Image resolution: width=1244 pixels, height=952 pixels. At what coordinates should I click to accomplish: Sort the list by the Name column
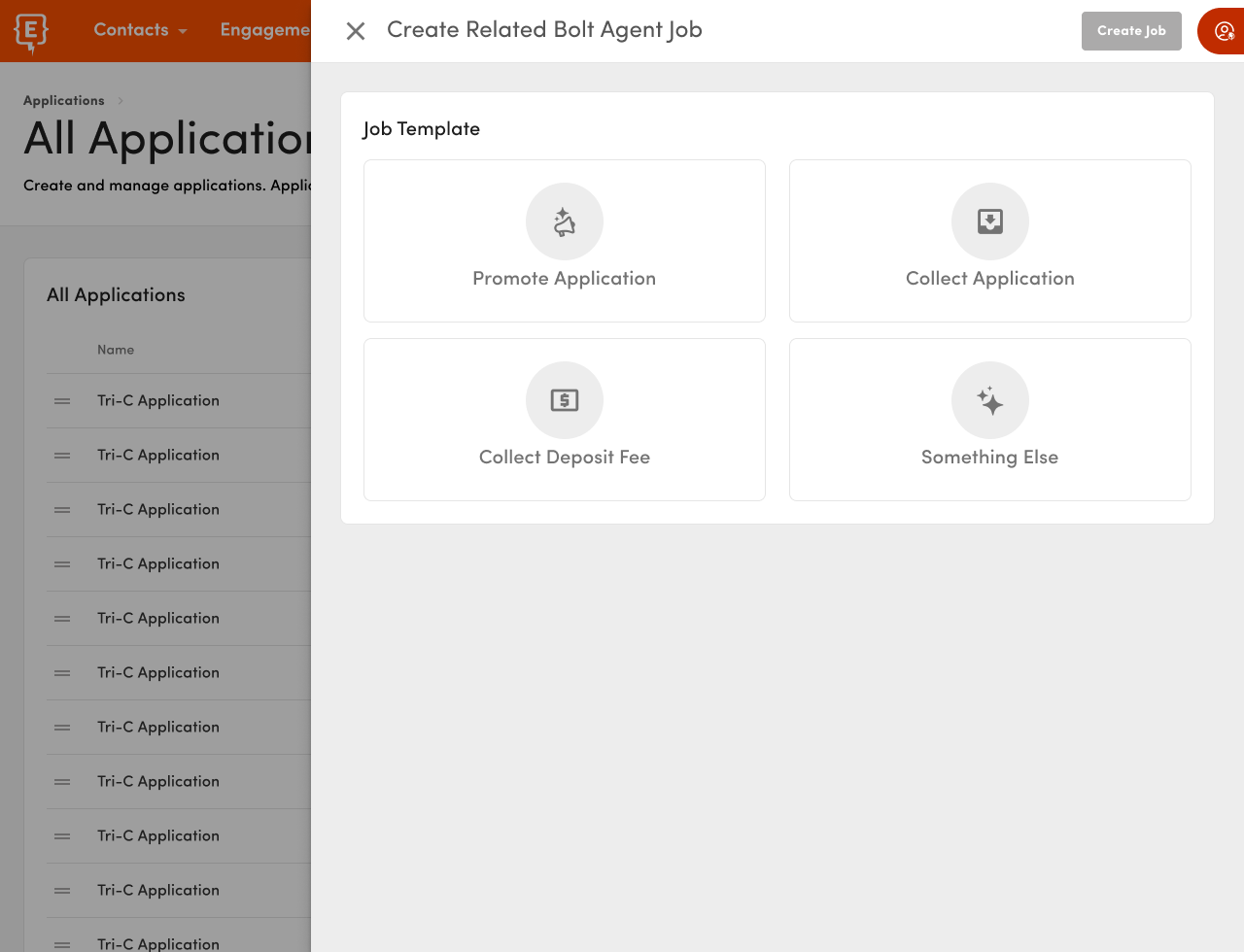(x=116, y=350)
